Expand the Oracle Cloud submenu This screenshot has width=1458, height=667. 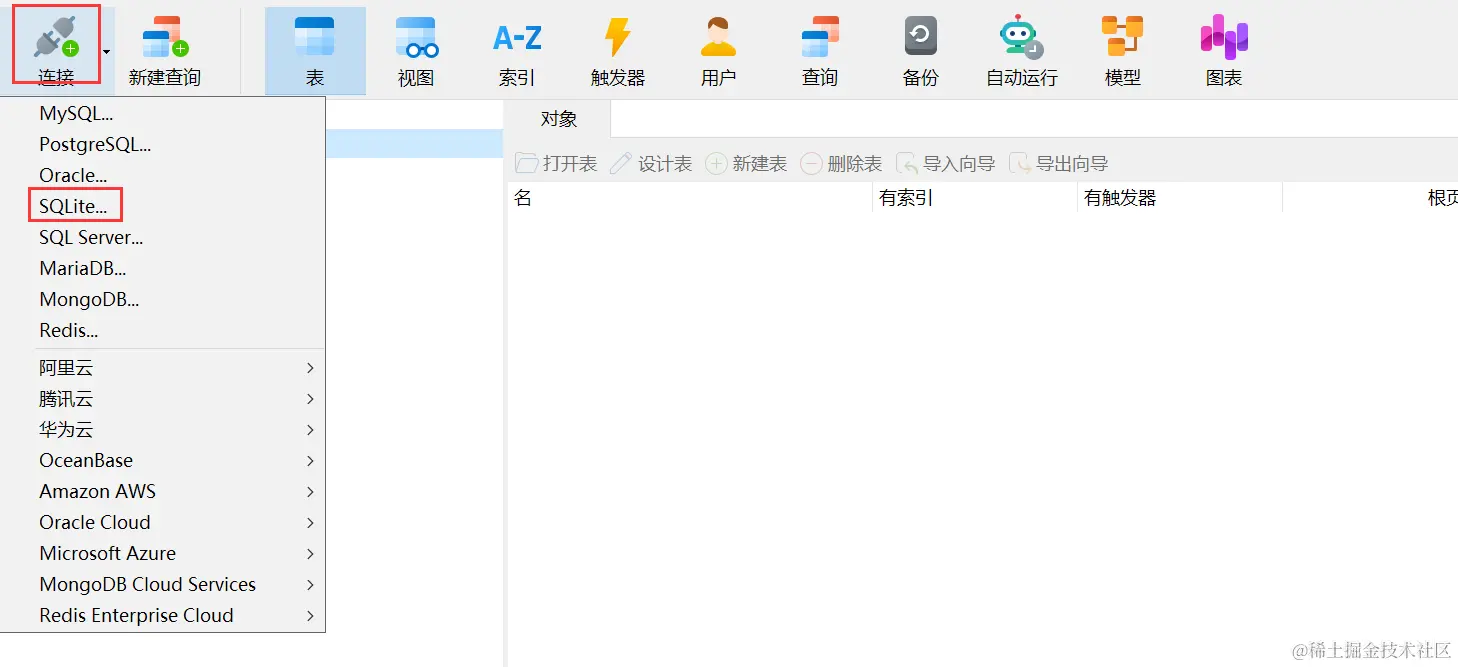164,523
